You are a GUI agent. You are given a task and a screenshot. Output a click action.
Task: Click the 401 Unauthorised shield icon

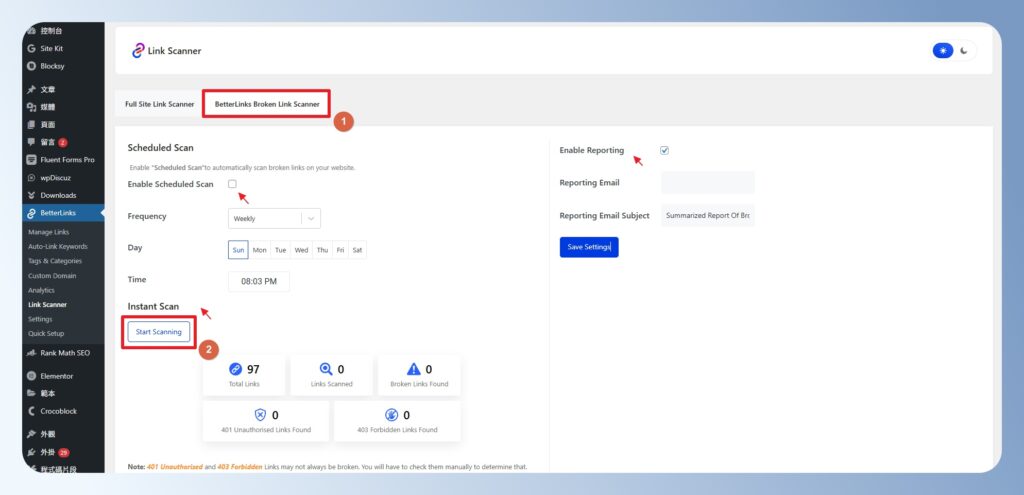(260, 415)
